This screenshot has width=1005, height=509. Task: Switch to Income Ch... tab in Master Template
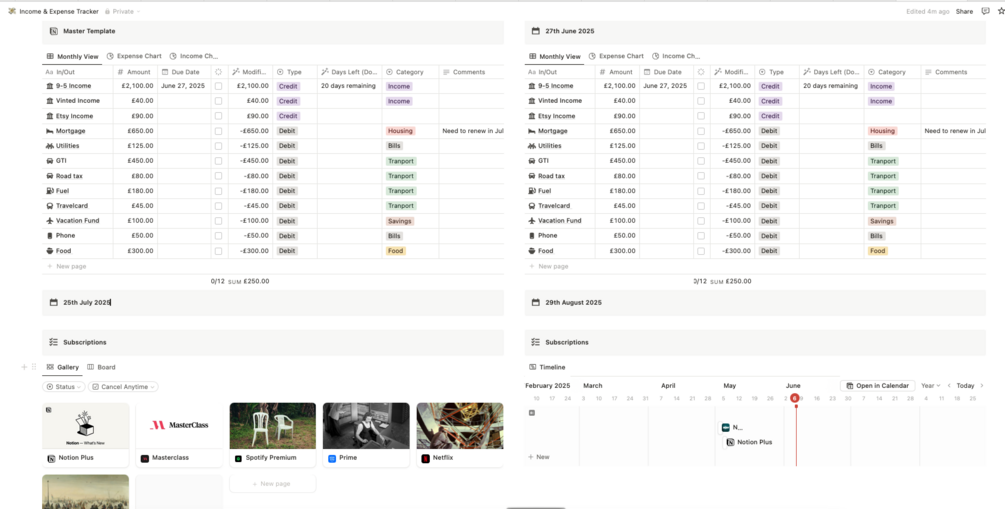tap(194, 56)
